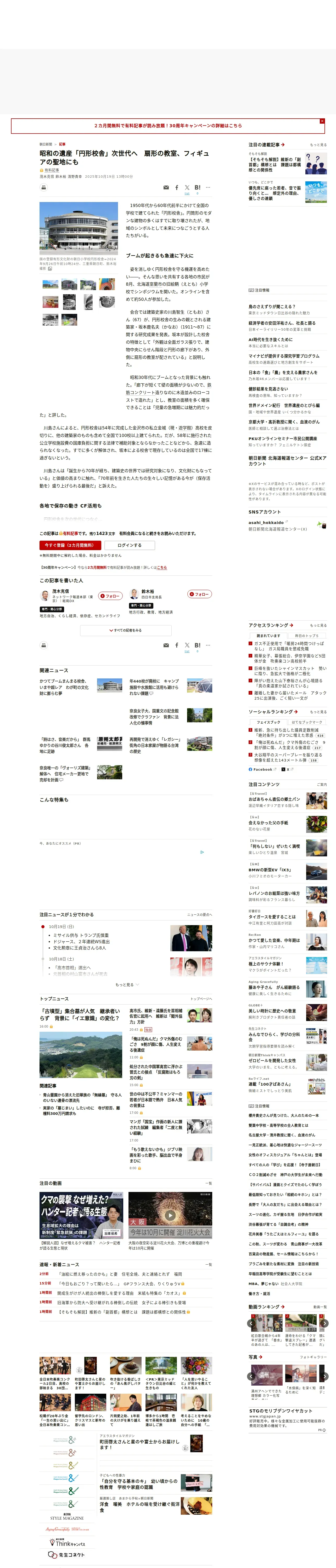Click もっと見る in アクセスランキング
336x1568 pixels.
[318, 625]
